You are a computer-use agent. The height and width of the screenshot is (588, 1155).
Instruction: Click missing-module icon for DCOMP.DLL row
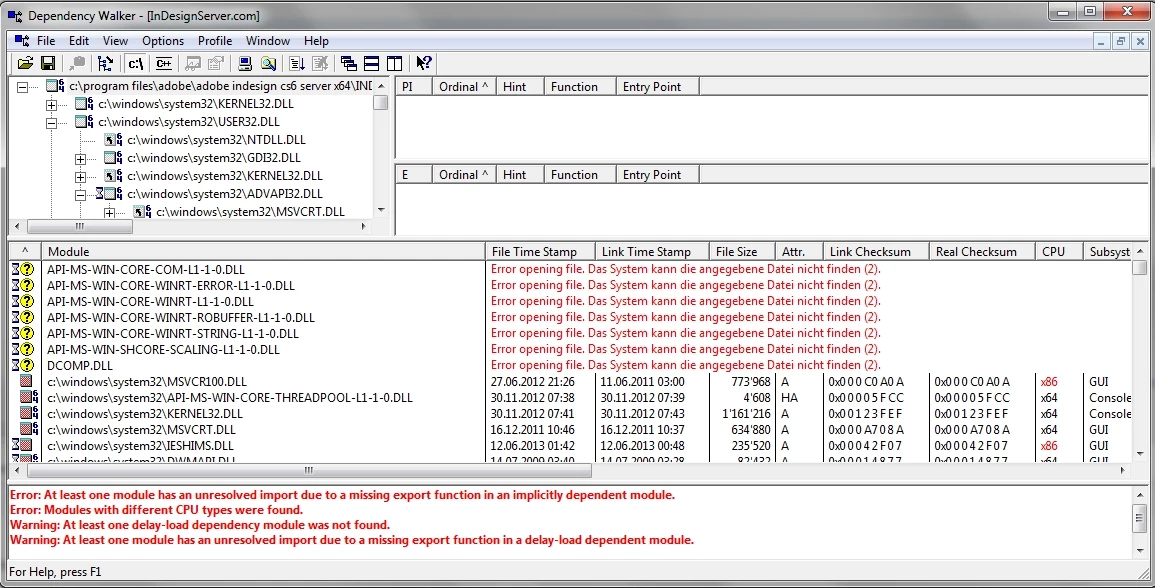pyautogui.click(x=24, y=365)
